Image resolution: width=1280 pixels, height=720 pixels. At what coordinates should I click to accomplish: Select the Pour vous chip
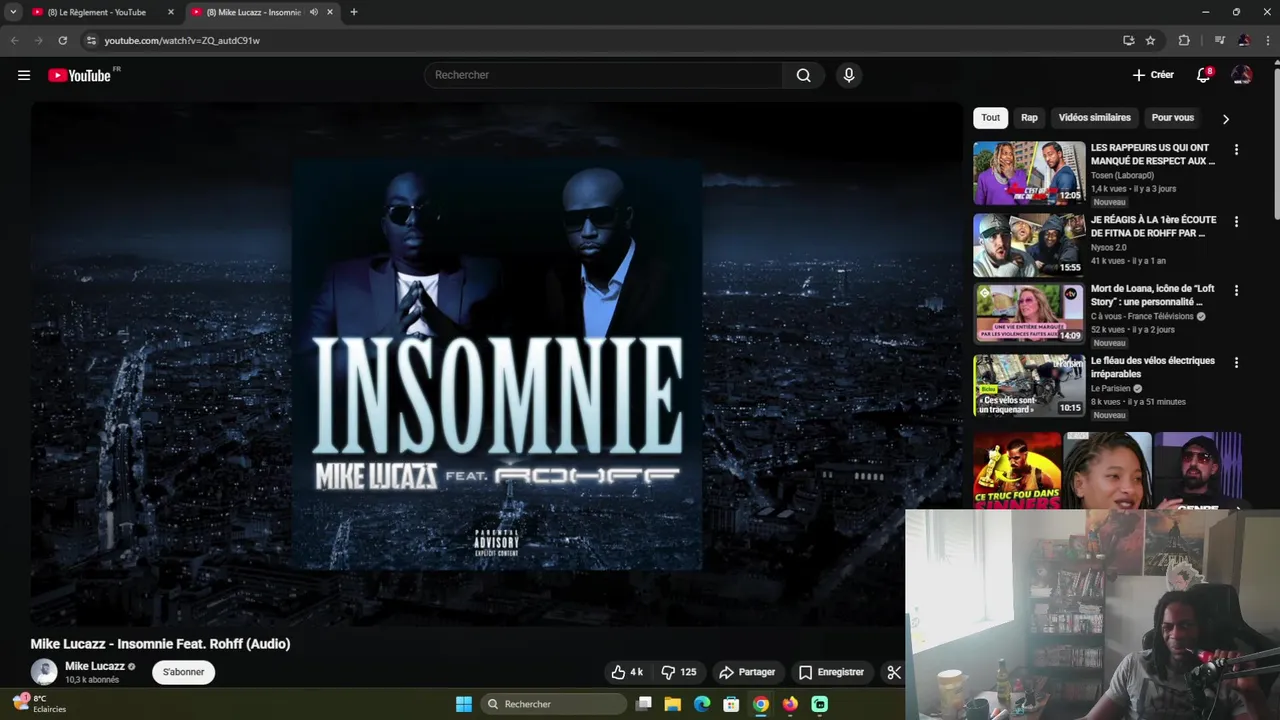click(x=1172, y=117)
